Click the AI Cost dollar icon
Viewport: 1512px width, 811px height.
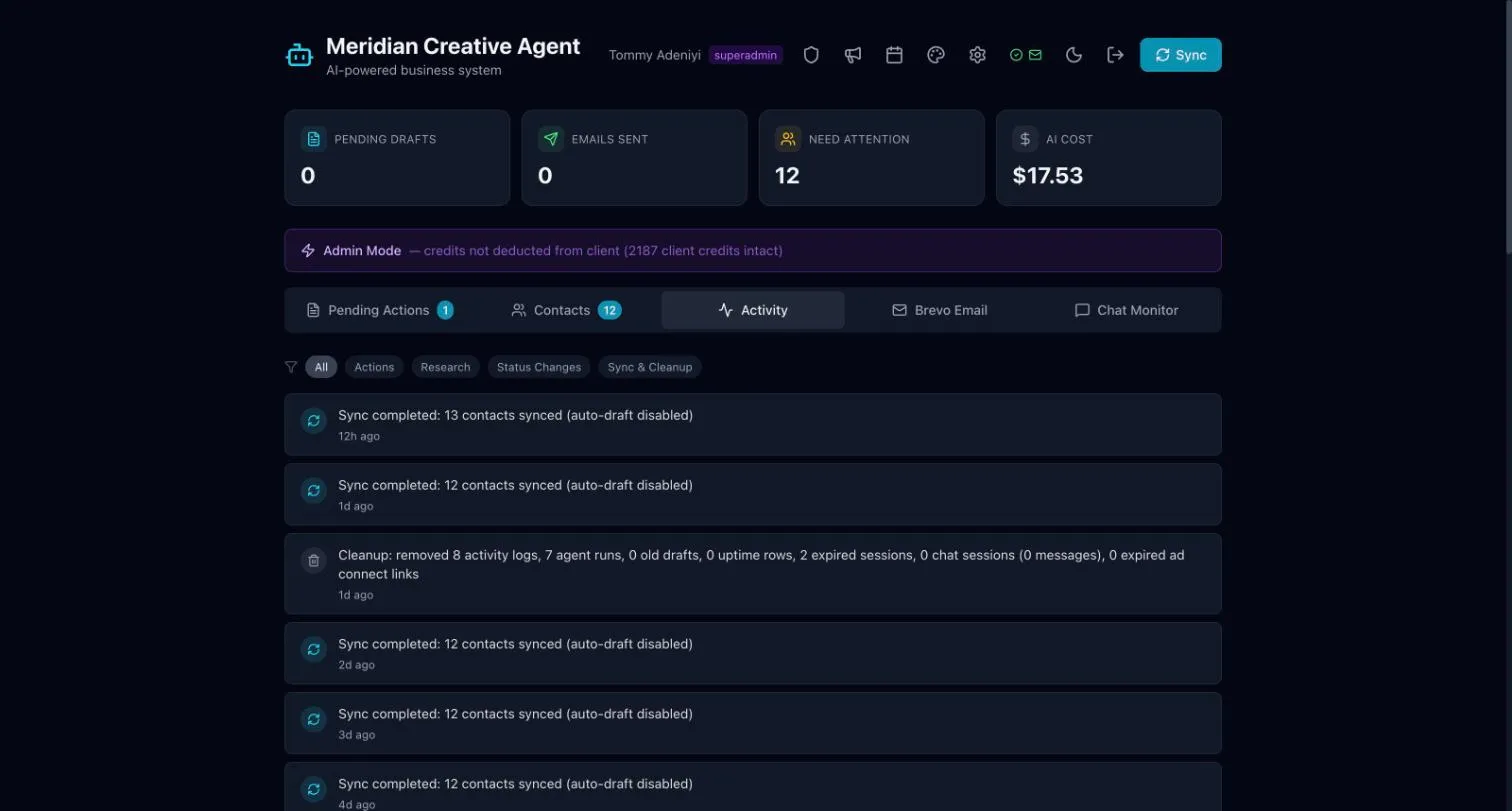(x=1025, y=139)
